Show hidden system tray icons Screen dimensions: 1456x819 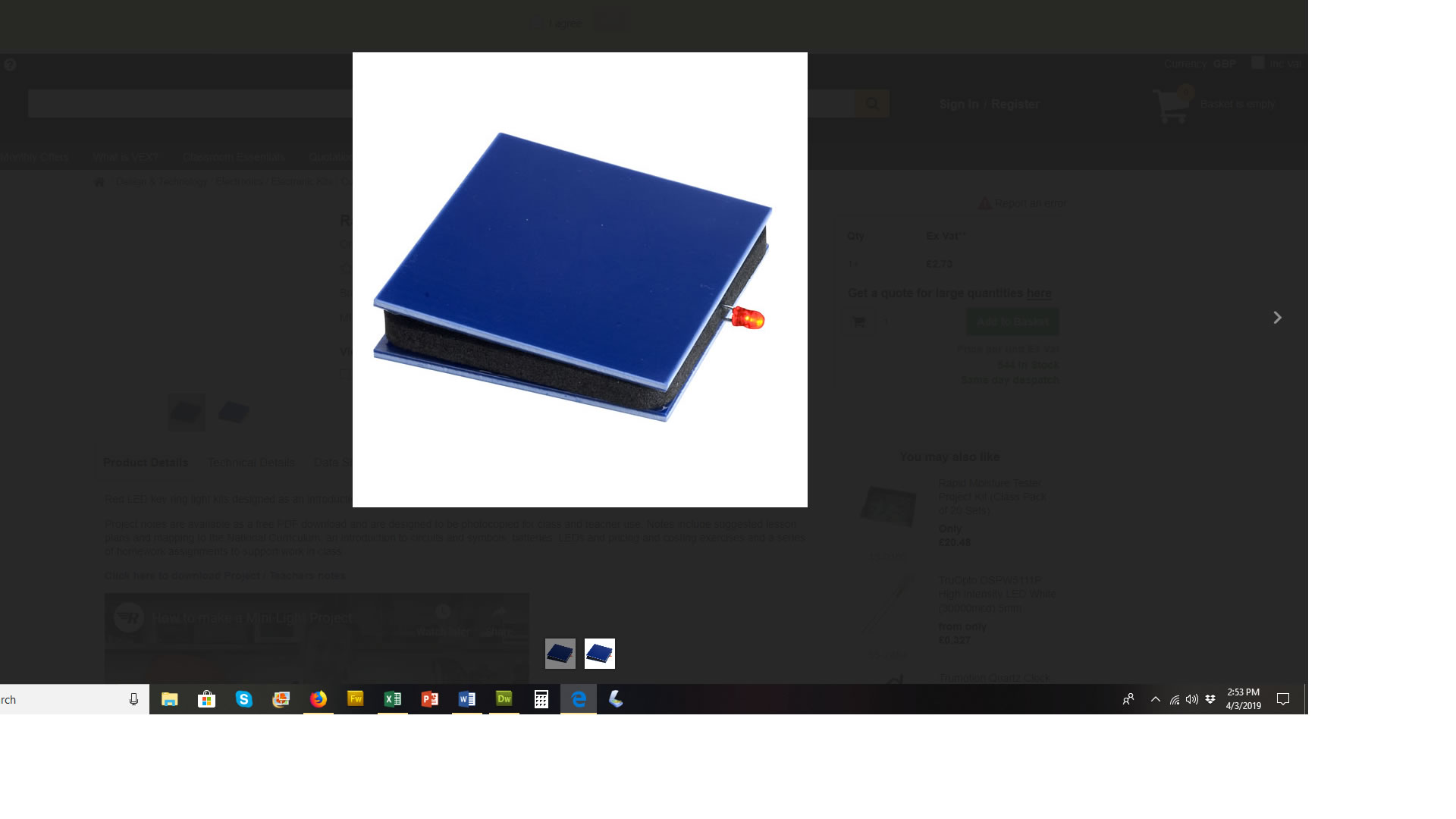coord(1155,699)
